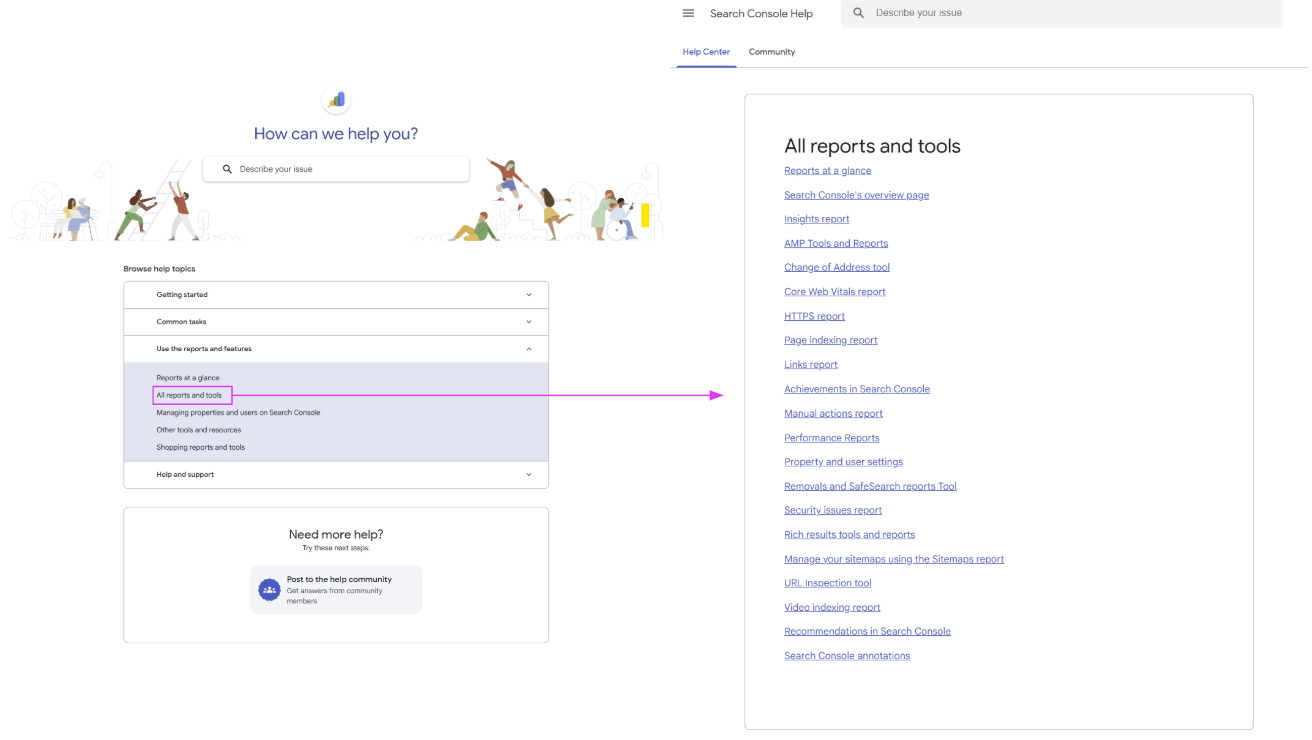This screenshot has height=740, width=1312.
Task: Click the 'All reports and tools' page heading
Action: [x=873, y=146]
